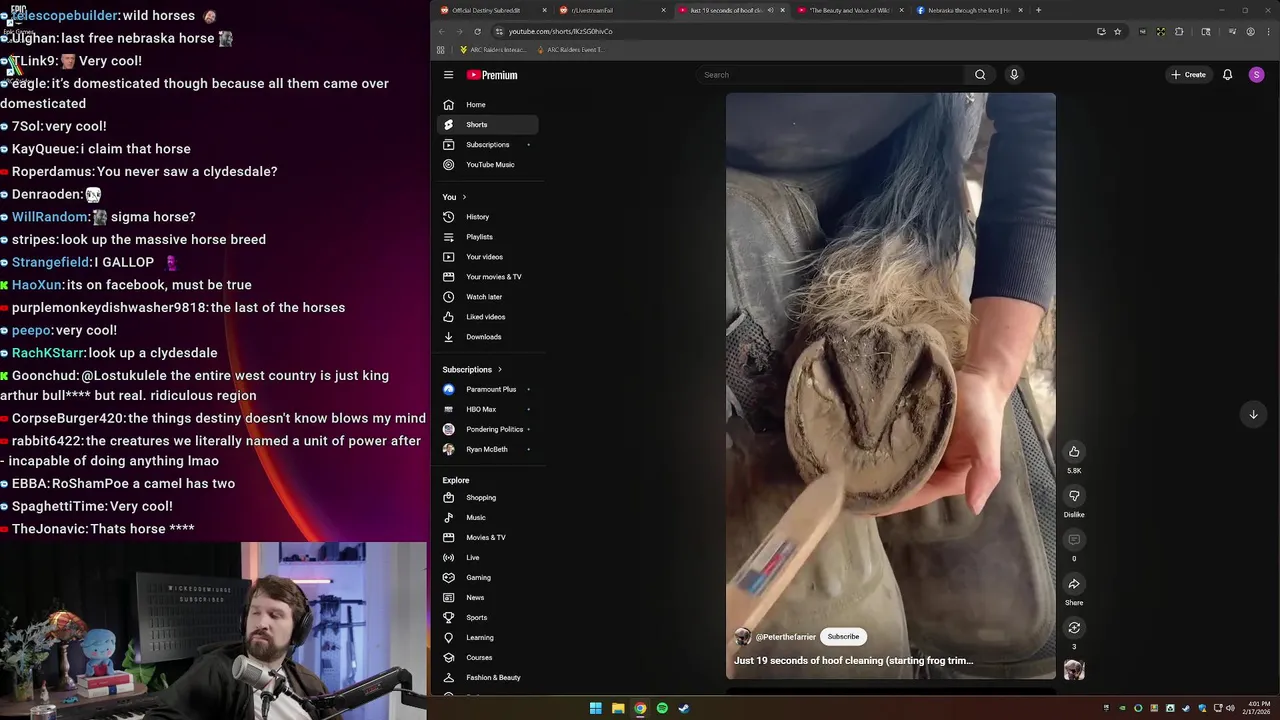Viewport: 1280px width, 720px height.
Task: Like the hoof cleaning short
Action: point(1074,451)
